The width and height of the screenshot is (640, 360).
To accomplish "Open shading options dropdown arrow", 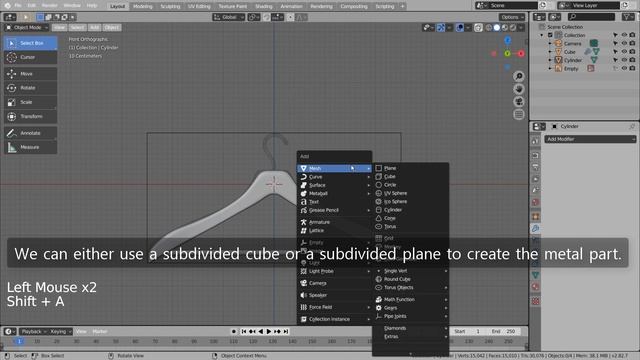I will [x=521, y=27].
